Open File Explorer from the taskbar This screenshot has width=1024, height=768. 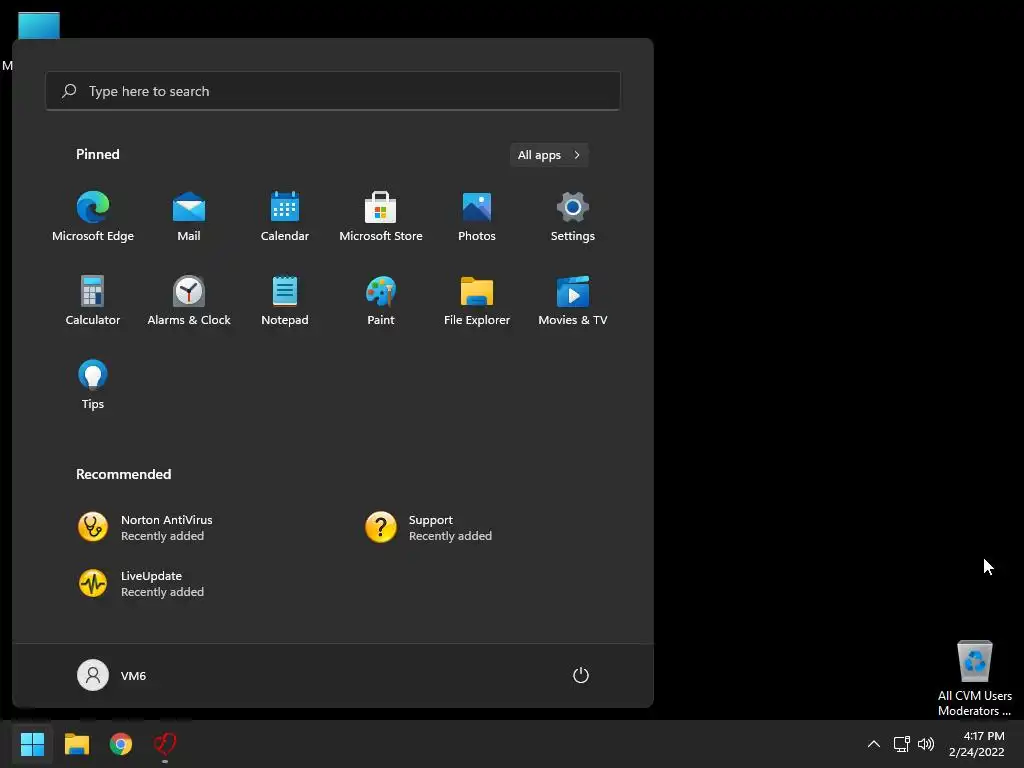[x=76, y=744]
